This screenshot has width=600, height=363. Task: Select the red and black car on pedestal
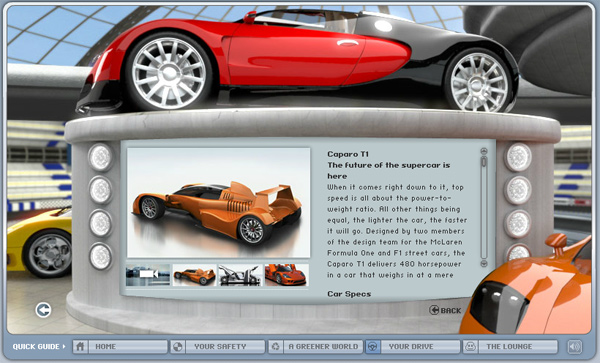[298, 61]
